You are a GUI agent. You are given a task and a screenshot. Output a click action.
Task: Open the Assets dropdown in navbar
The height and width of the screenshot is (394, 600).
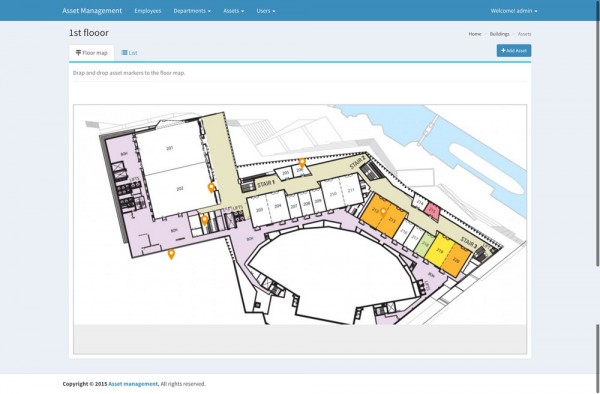pyautogui.click(x=233, y=11)
